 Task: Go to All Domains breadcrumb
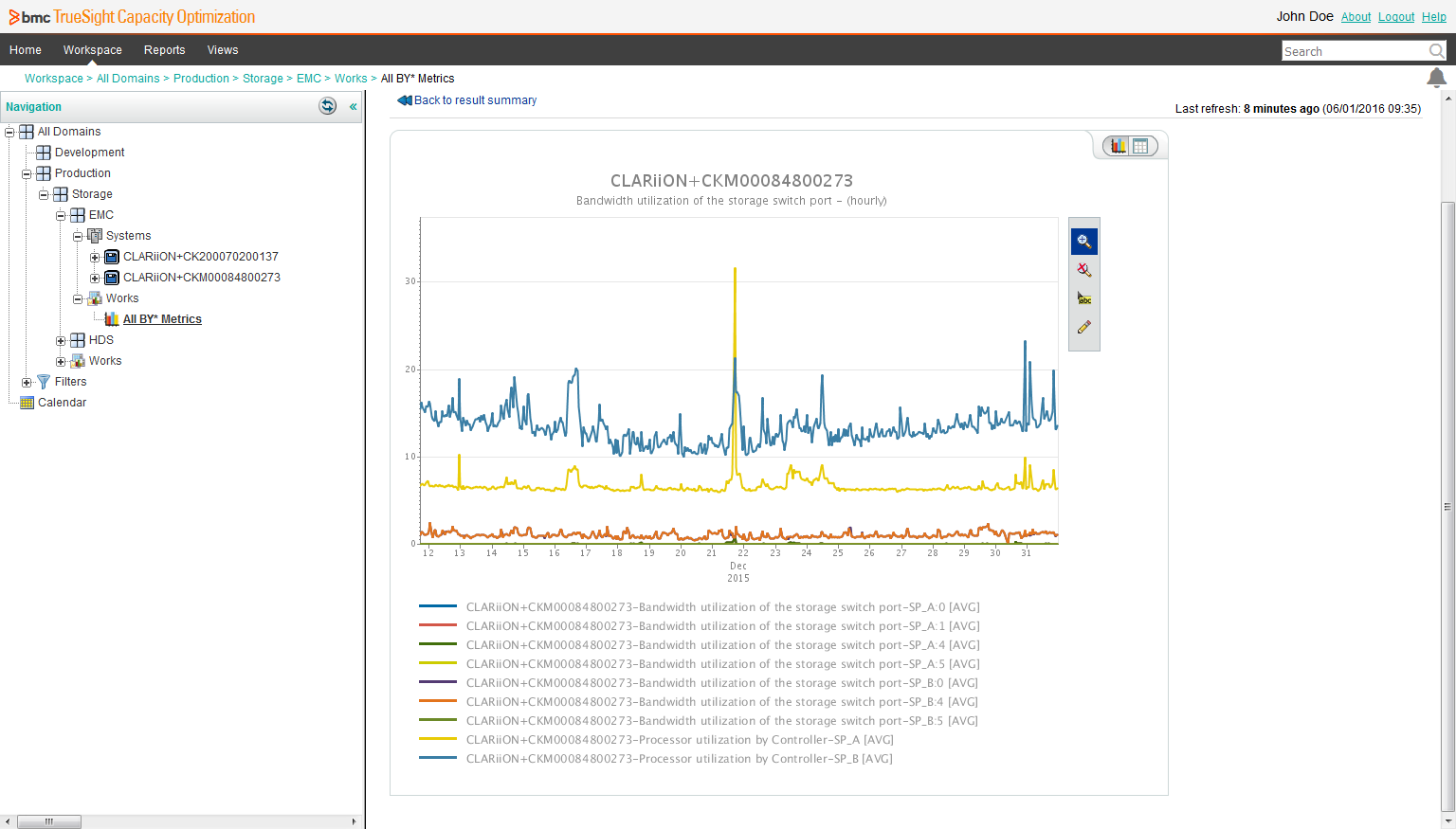coord(128,79)
